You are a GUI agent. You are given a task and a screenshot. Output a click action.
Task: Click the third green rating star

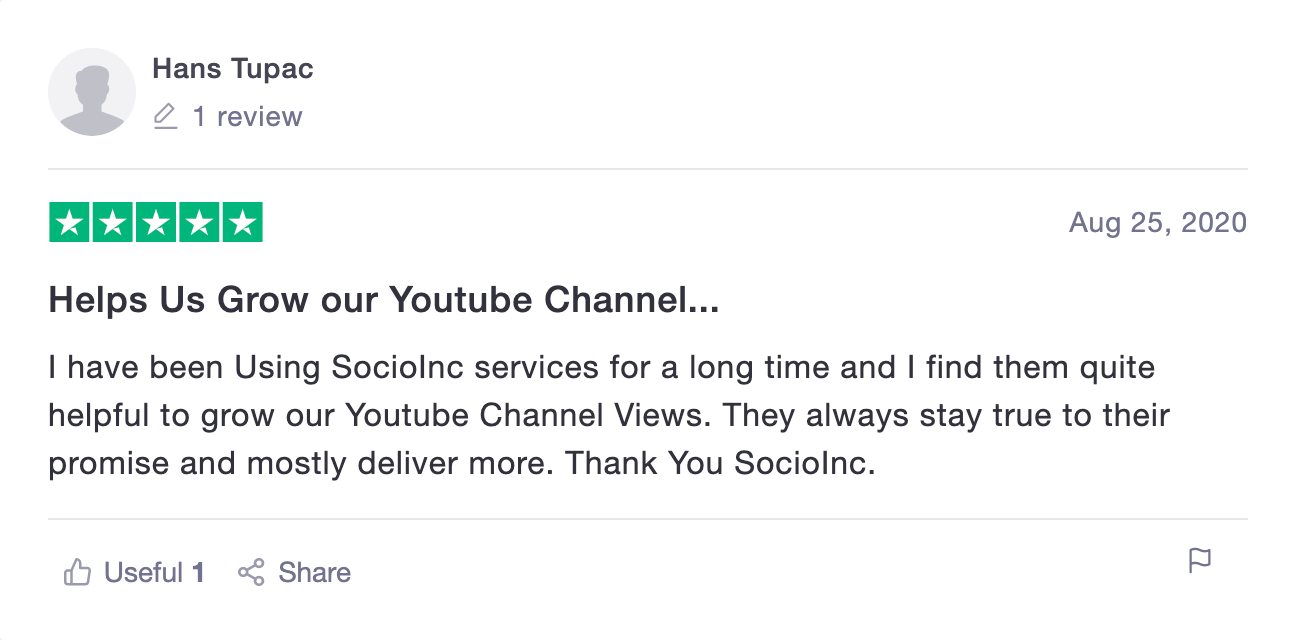coord(156,222)
